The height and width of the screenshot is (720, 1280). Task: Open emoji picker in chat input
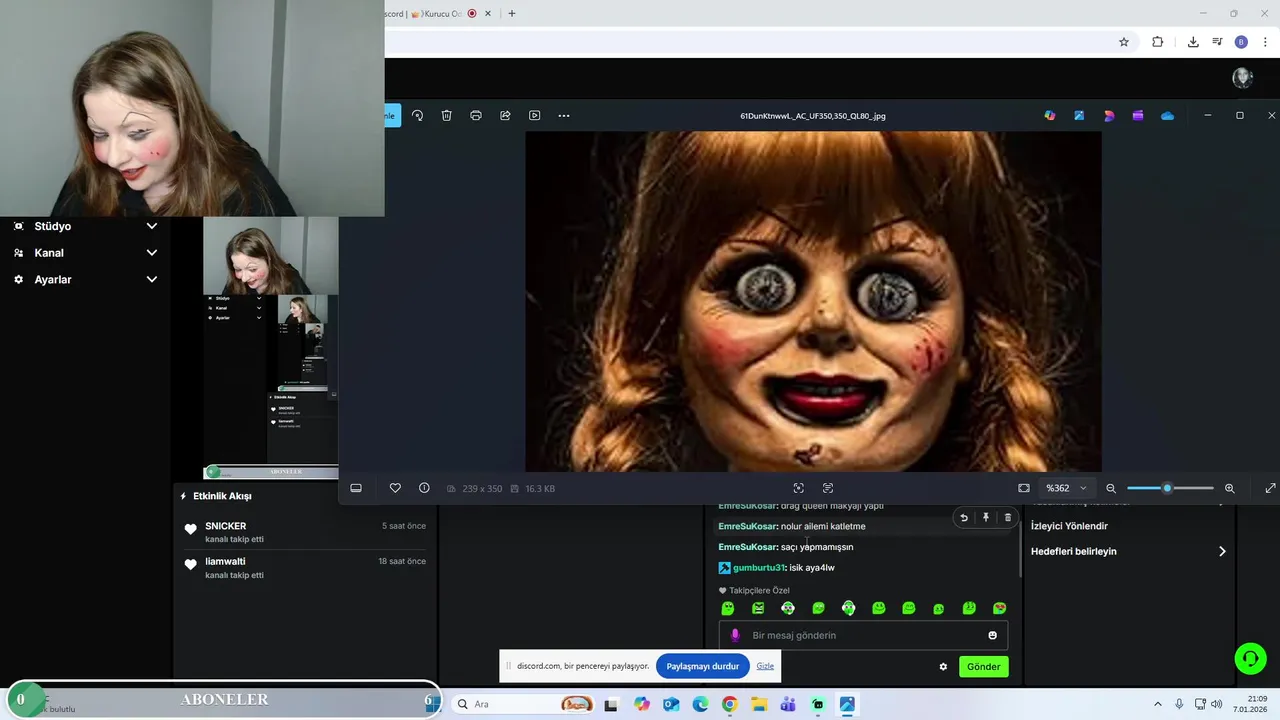coord(993,635)
